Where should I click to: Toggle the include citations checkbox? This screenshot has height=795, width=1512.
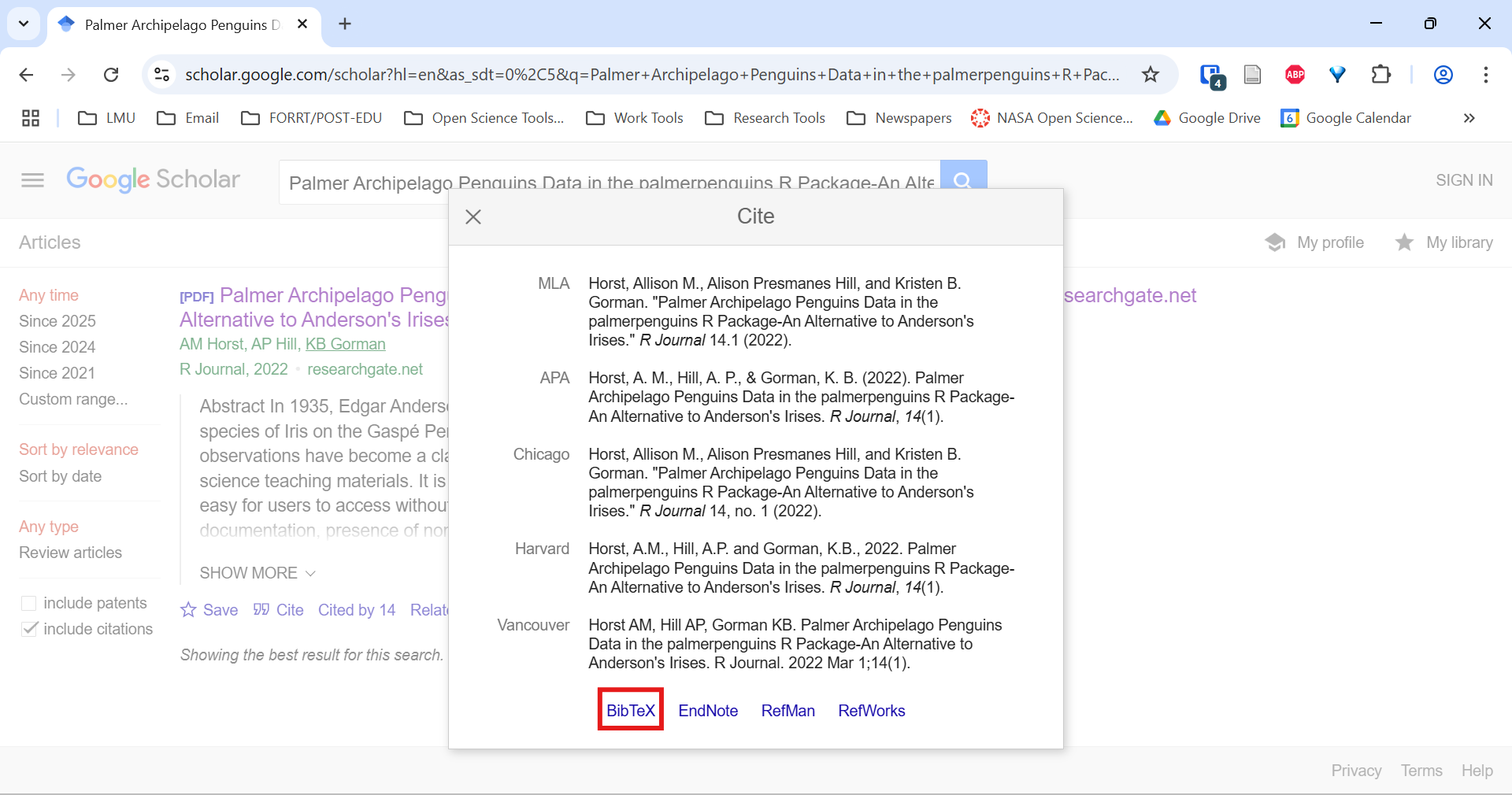(29, 629)
